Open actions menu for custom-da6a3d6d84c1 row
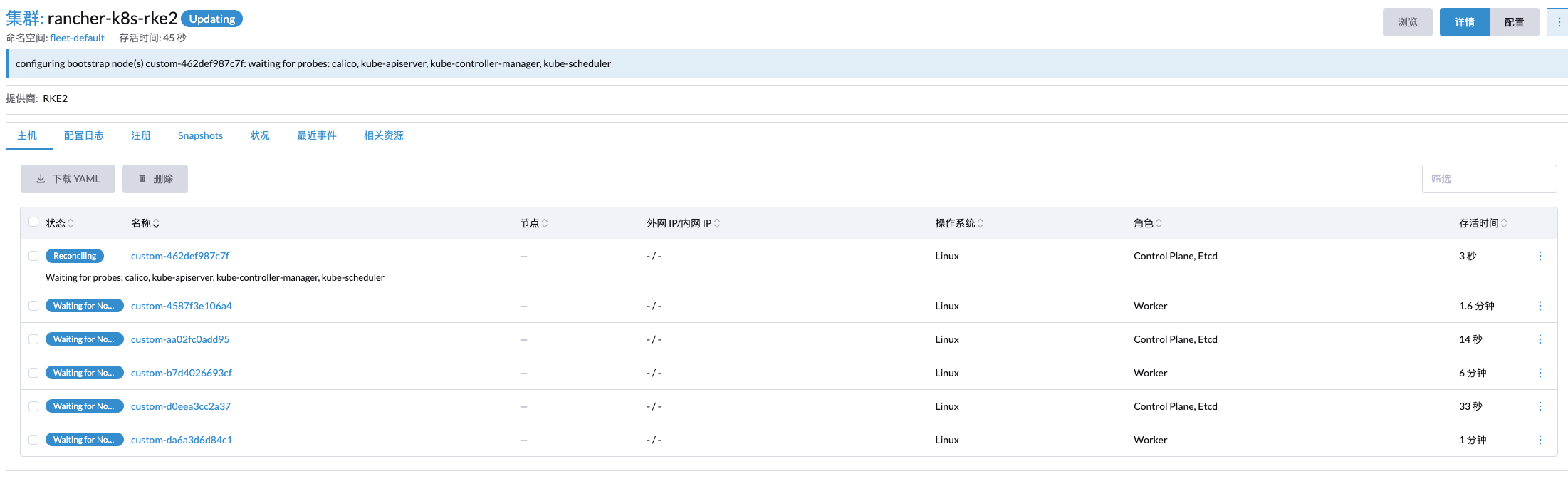 (x=1540, y=440)
